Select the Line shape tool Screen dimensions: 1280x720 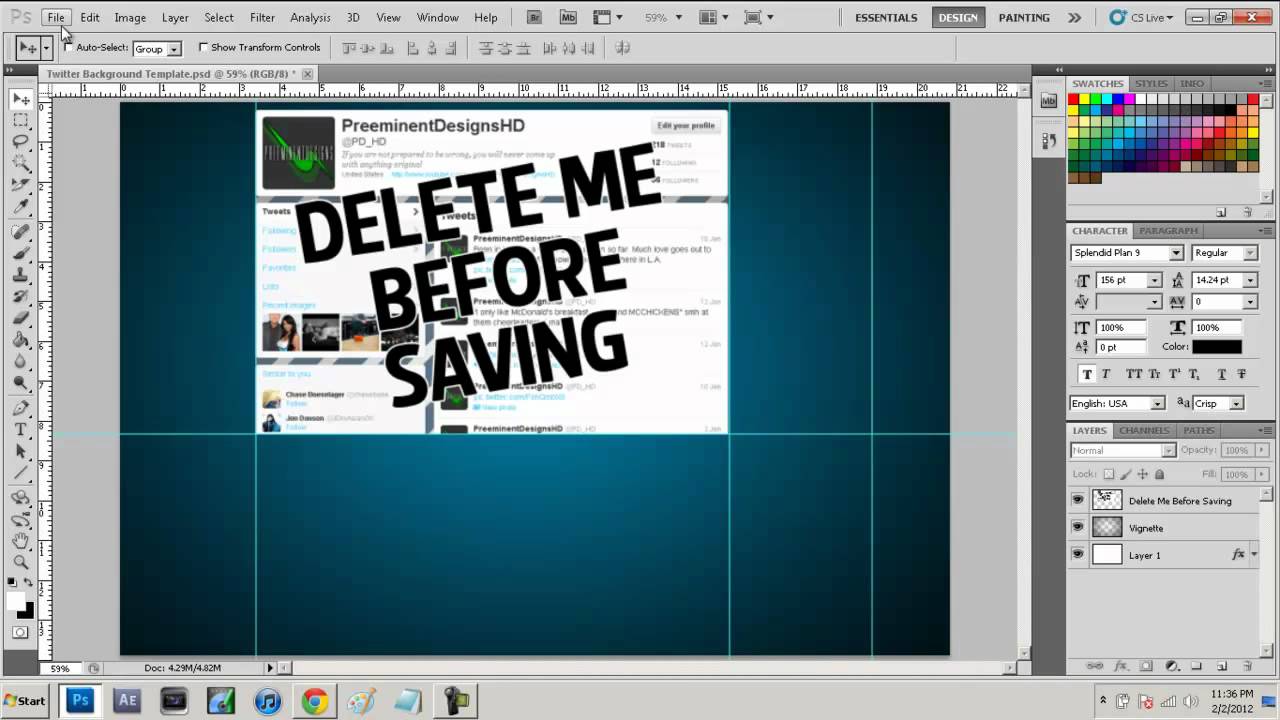point(20,473)
